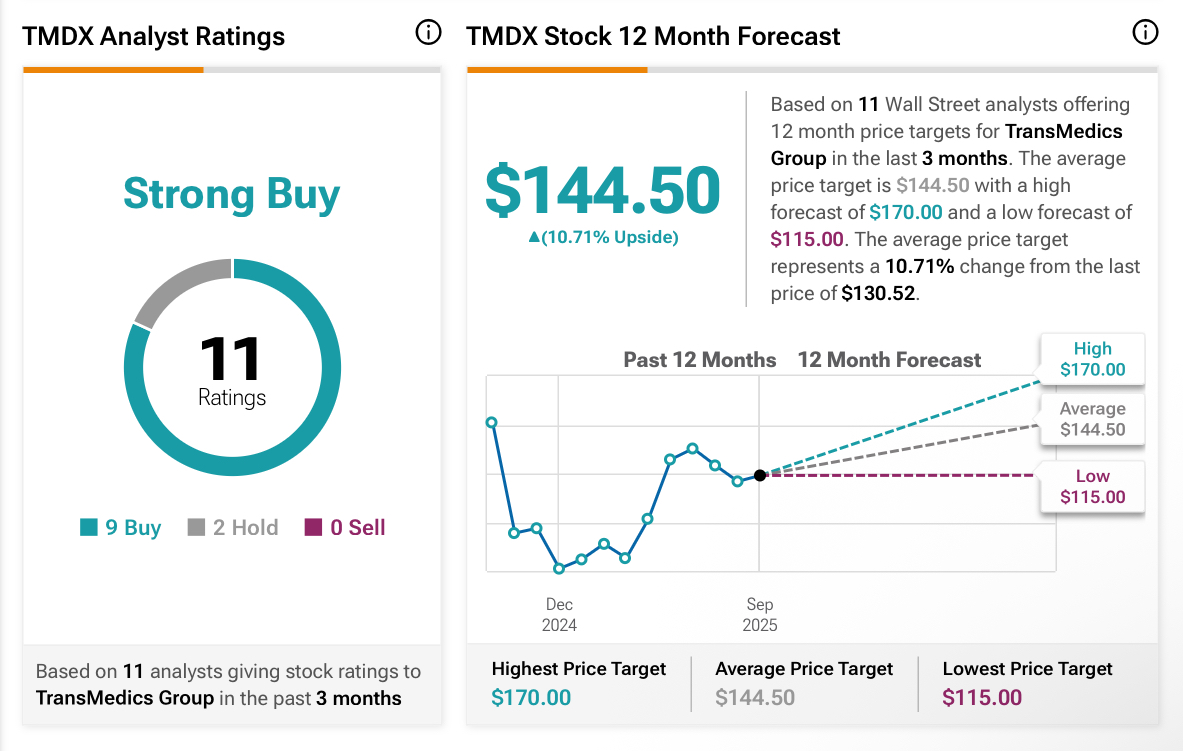Click the Lowest Price Target $115.00 value

point(982,698)
